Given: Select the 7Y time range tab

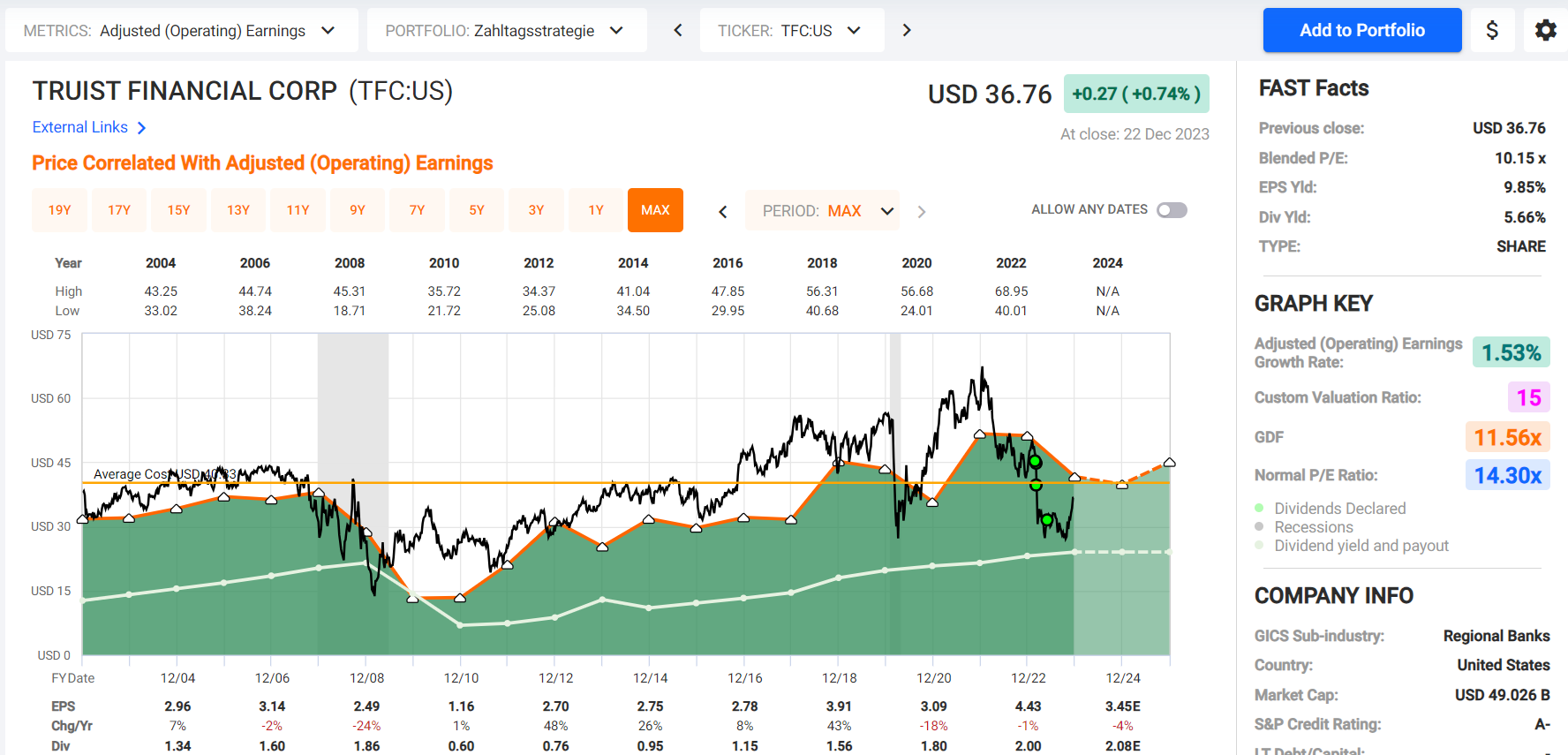Looking at the screenshot, I should 417,210.
